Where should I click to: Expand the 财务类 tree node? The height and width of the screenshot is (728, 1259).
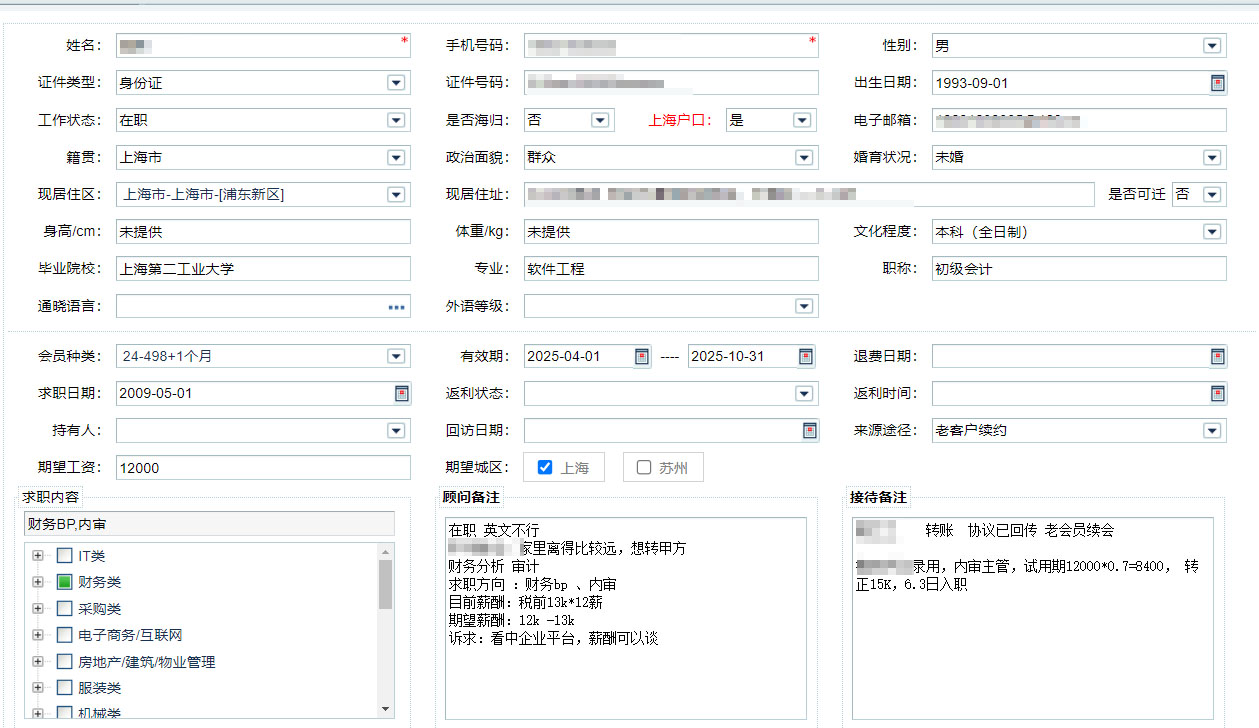(38, 582)
